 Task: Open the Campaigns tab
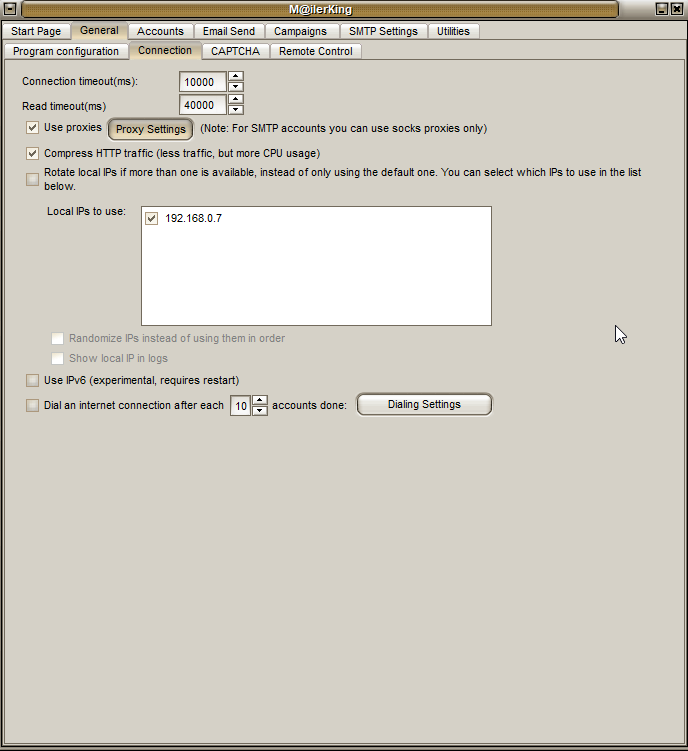300,31
